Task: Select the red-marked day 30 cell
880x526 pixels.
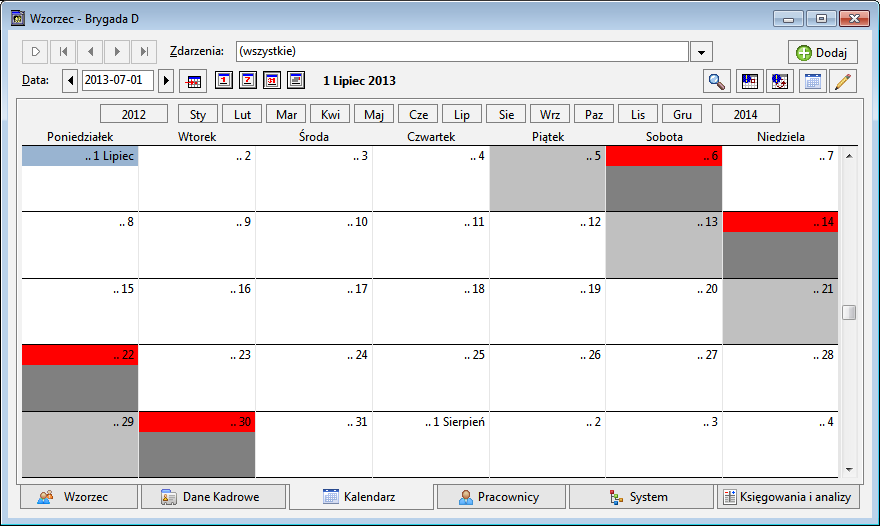Action: (x=197, y=445)
